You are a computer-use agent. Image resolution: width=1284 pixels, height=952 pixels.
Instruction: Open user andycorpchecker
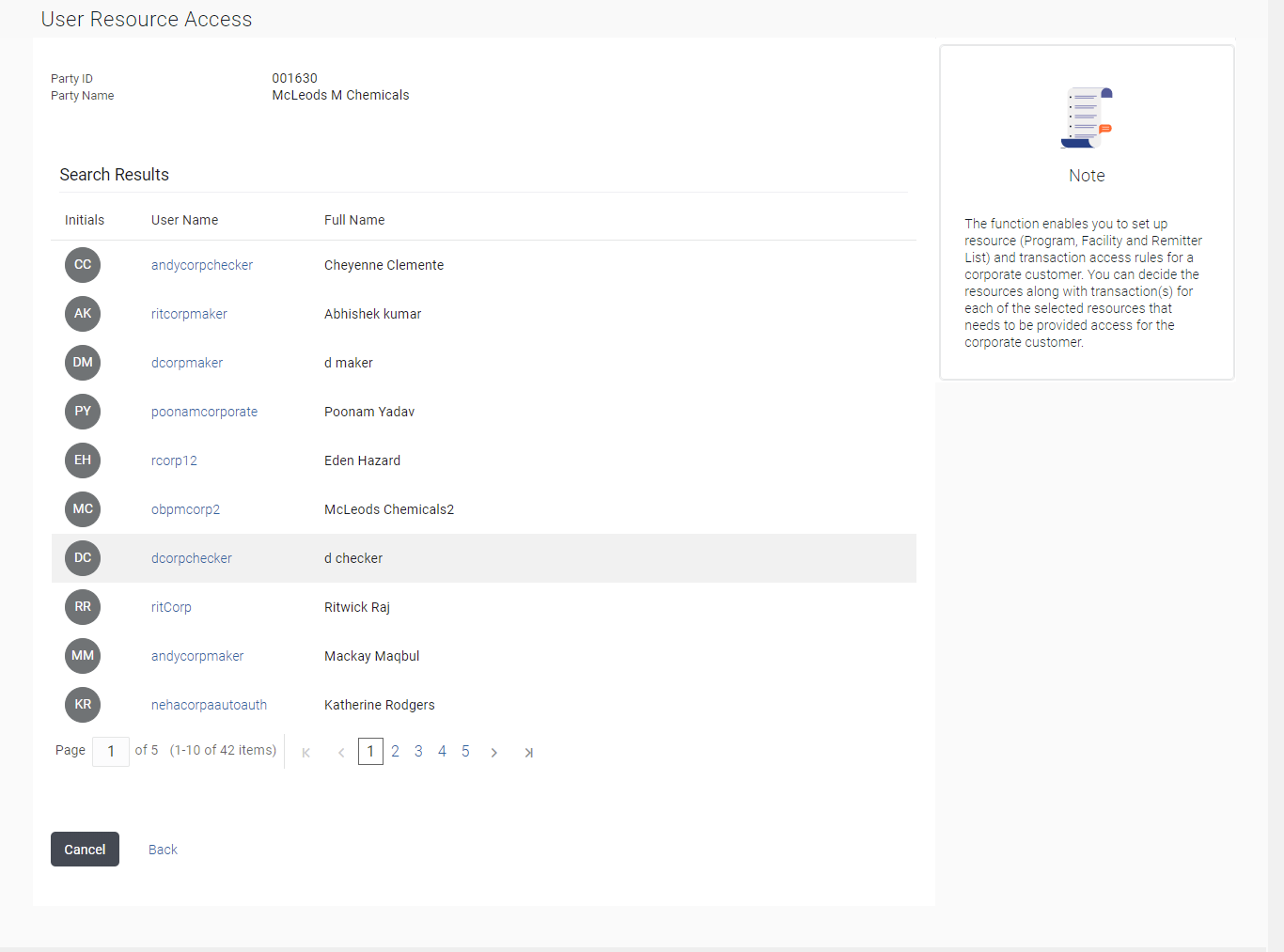202,265
